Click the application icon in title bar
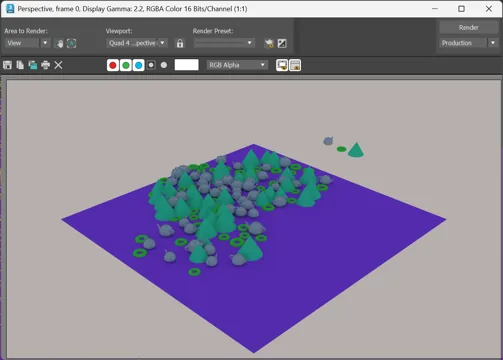 (x=10, y=8)
